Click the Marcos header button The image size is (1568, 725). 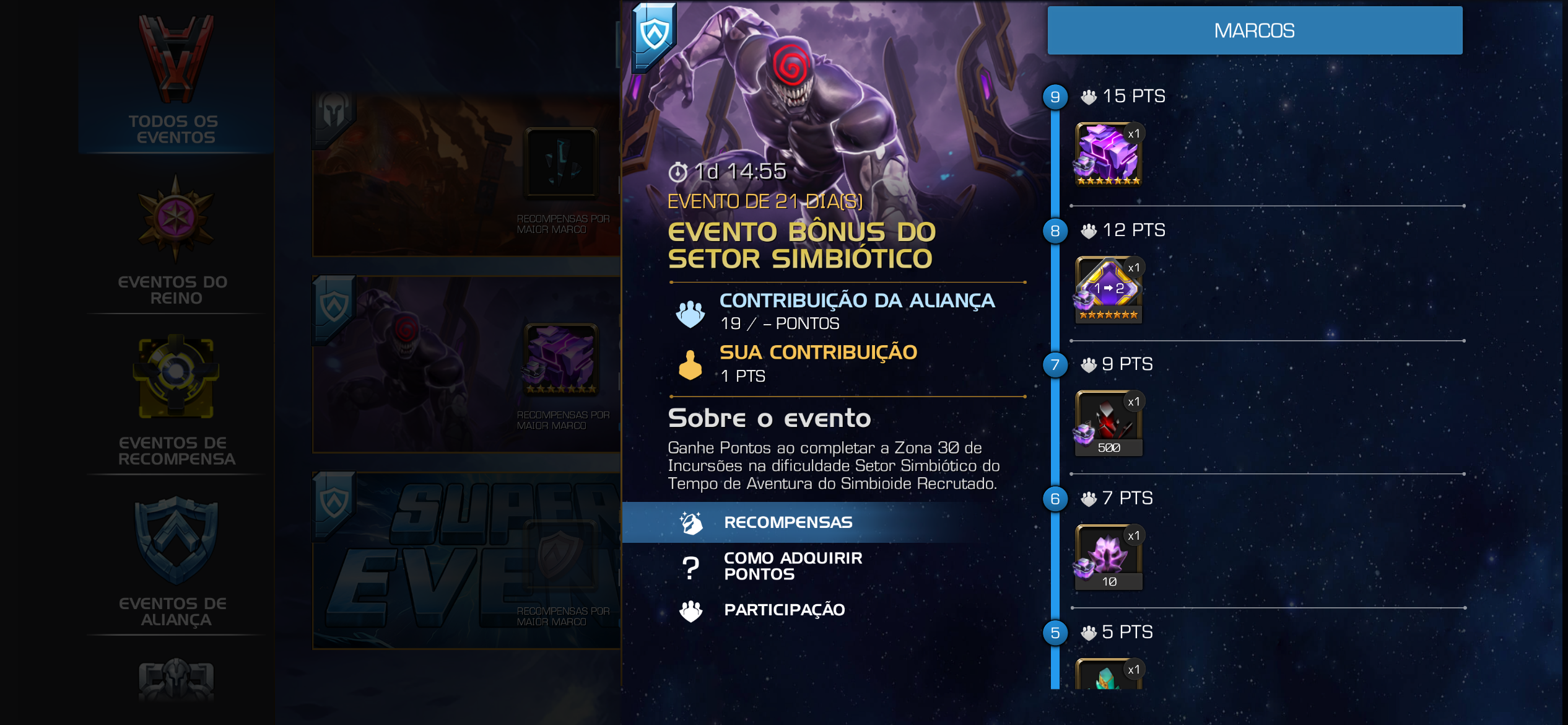click(1255, 30)
